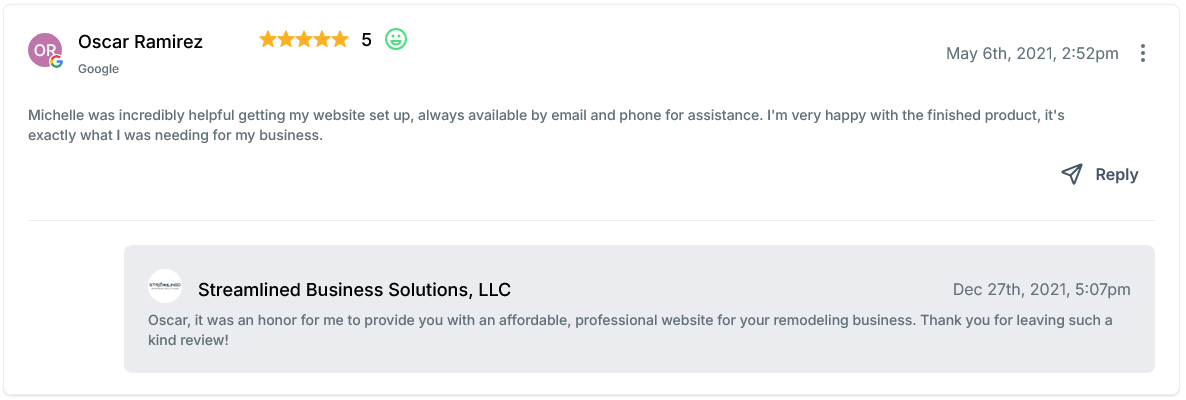
Task: Click the Streamlined Business Solutions, LLC name
Action: point(354,290)
